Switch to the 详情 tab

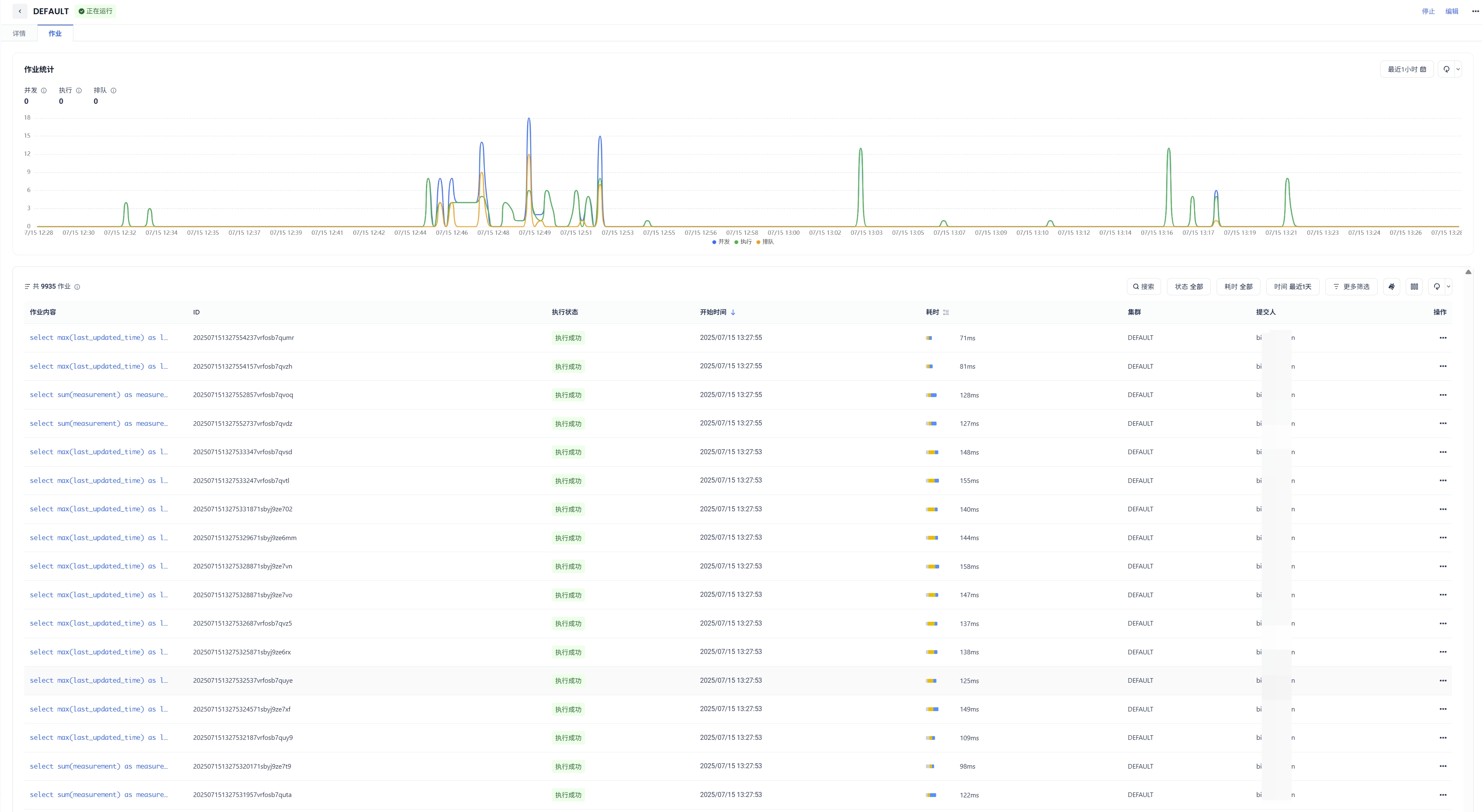pyautogui.click(x=19, y=33)
